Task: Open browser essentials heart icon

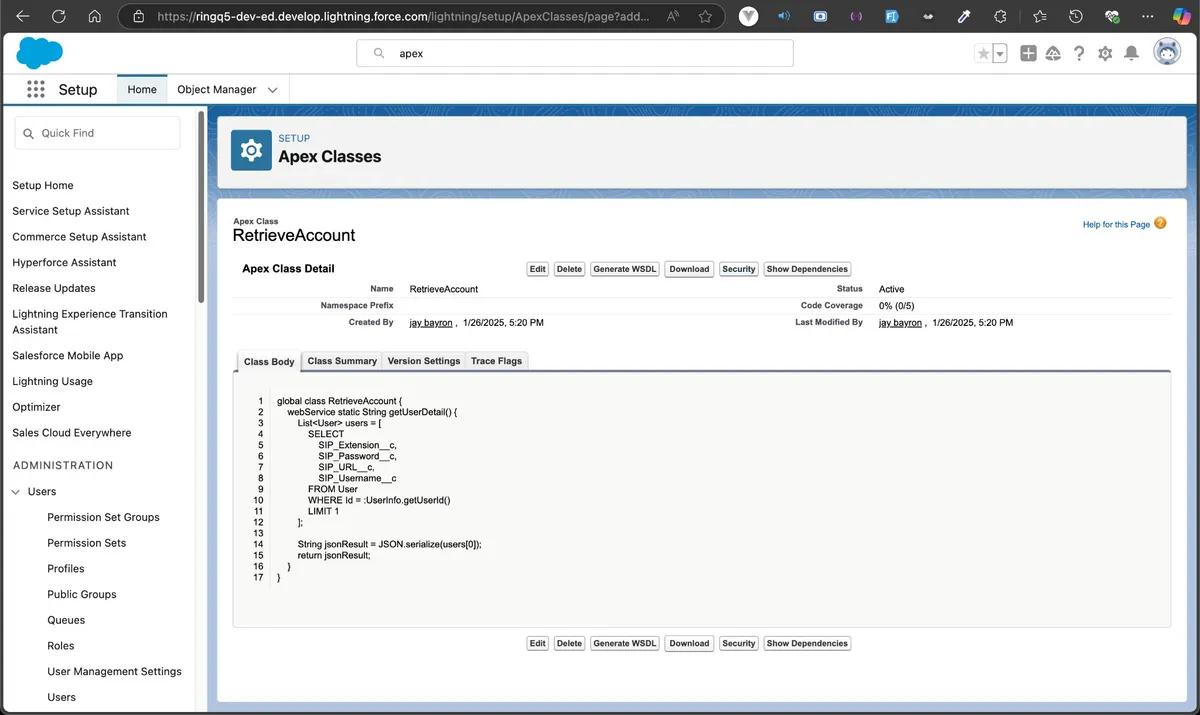Action: 1111,17
